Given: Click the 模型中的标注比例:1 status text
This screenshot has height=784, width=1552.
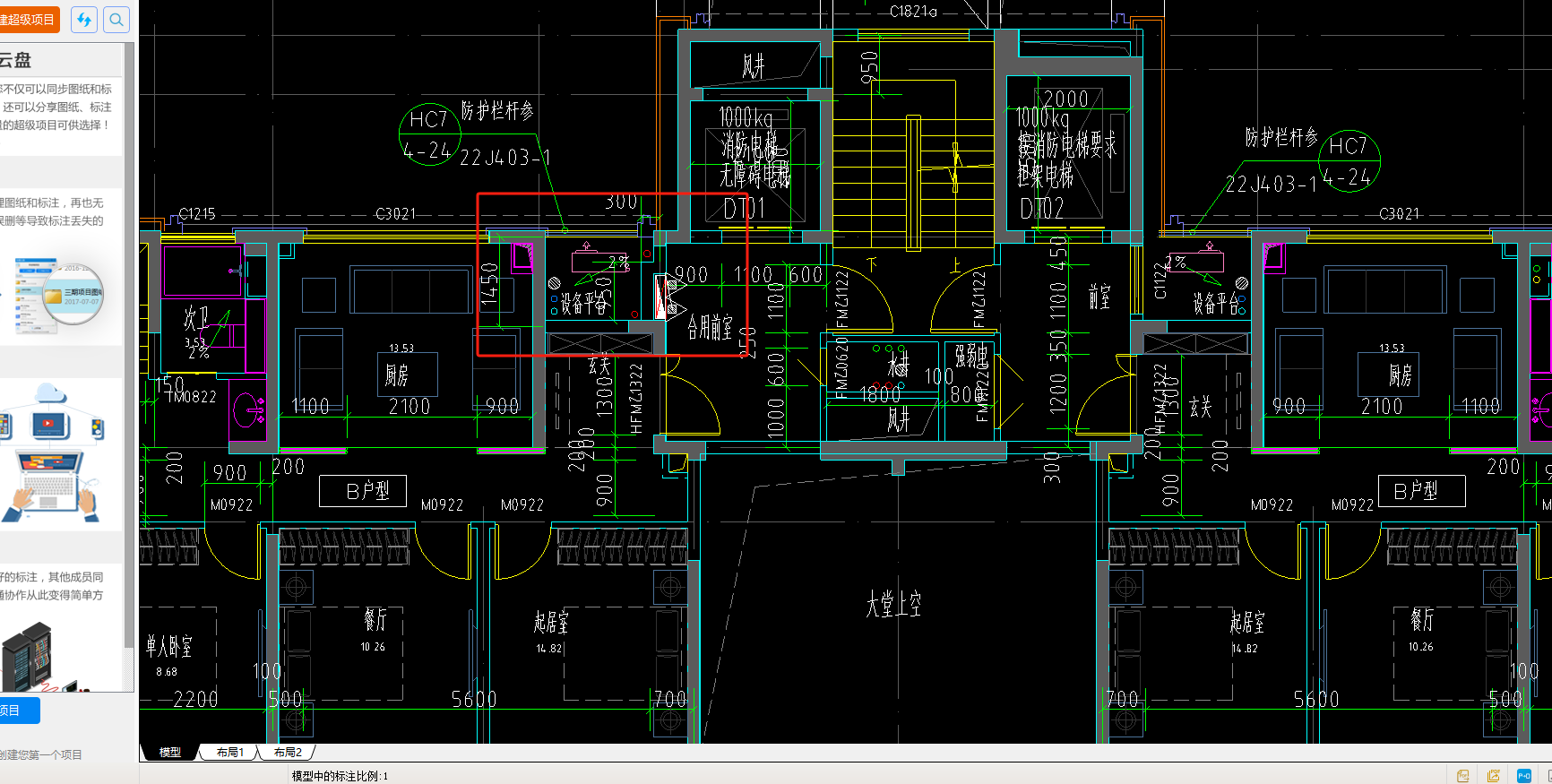Looking at the screenshot, I should (x=340, y=776).
